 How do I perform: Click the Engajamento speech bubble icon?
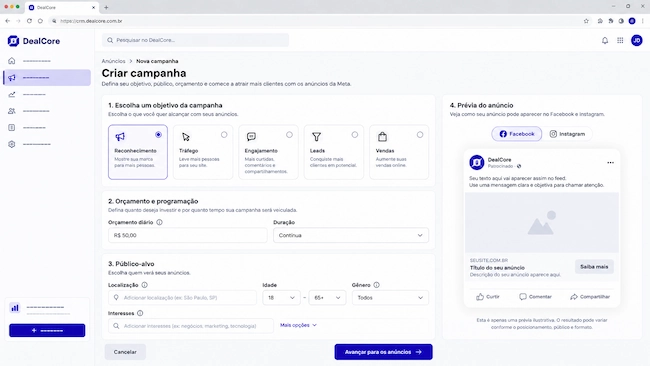(x=251, y=136)
